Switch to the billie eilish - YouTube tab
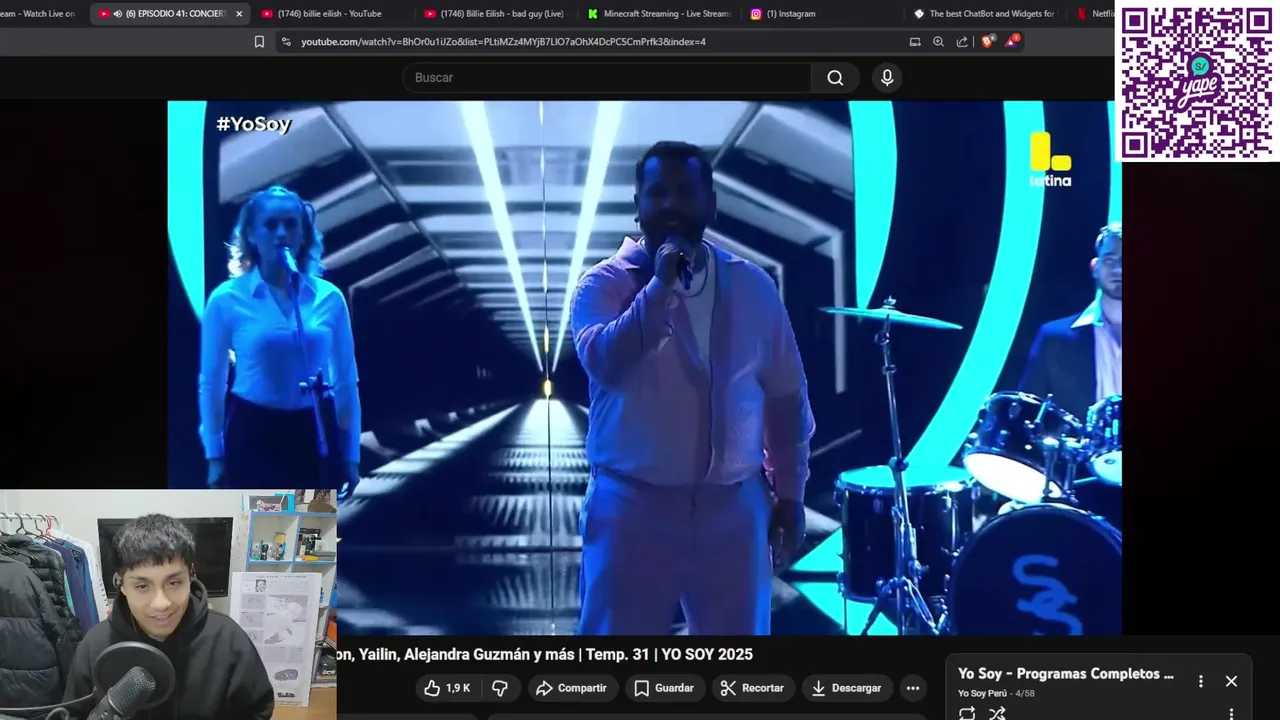Image resolution: width=1280 pixels, height=720 pixels. click(330, 14)
